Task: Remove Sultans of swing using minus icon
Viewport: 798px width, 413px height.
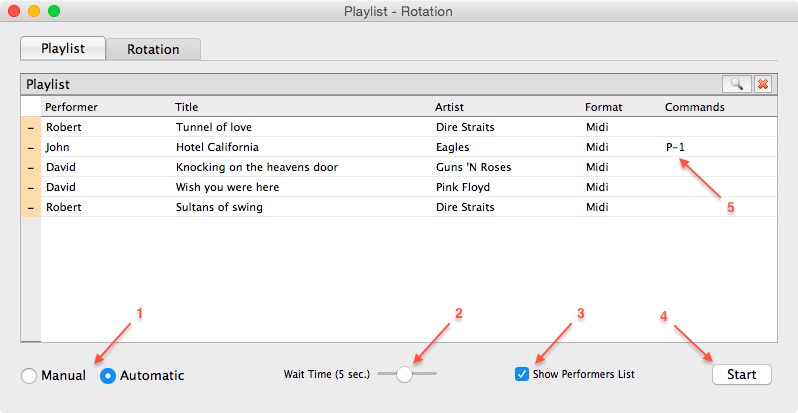Action: click(31, 208)
